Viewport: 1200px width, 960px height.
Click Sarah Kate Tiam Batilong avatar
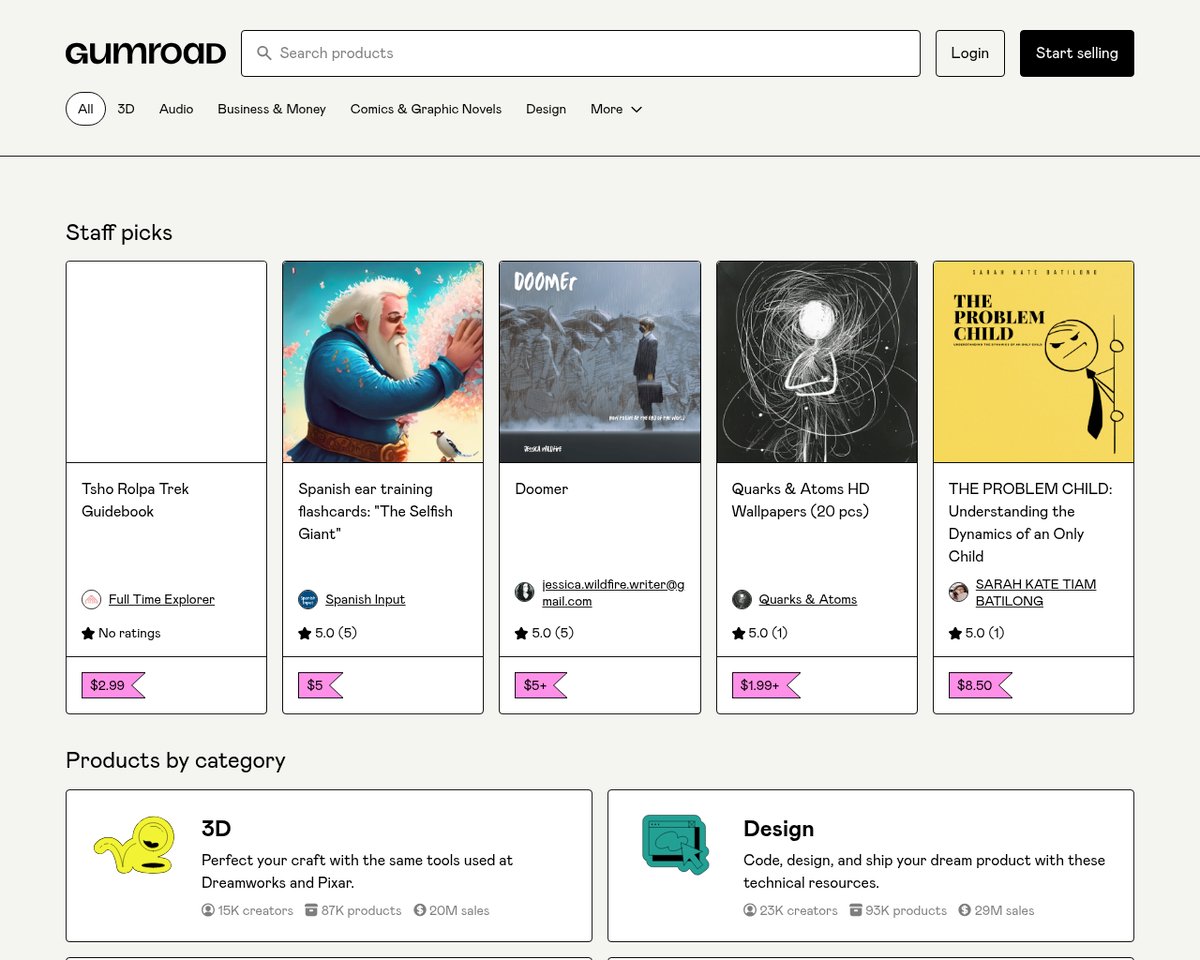(x=958, y=592)
